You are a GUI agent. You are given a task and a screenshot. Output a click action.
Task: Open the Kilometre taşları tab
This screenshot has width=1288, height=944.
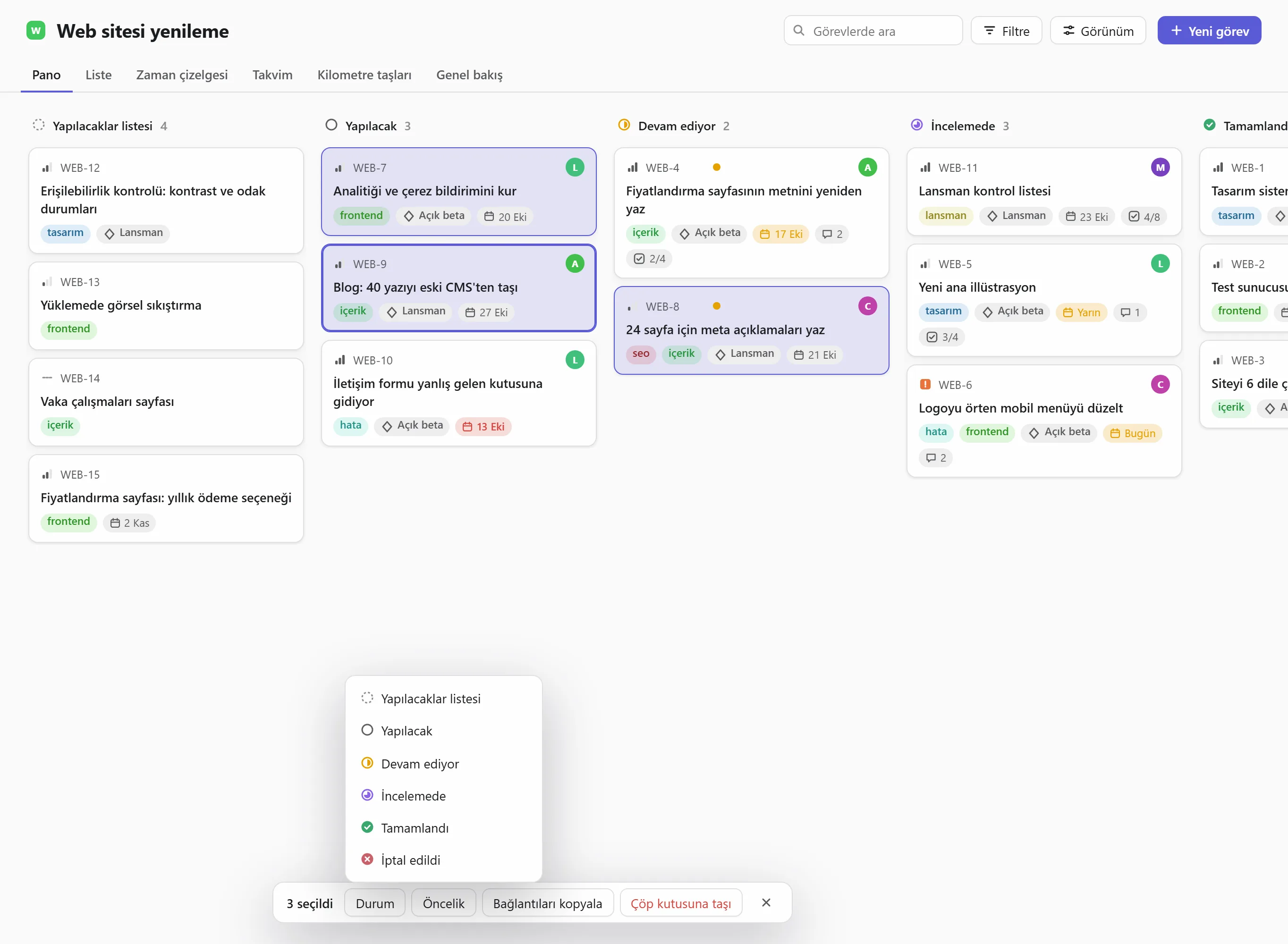364,75
